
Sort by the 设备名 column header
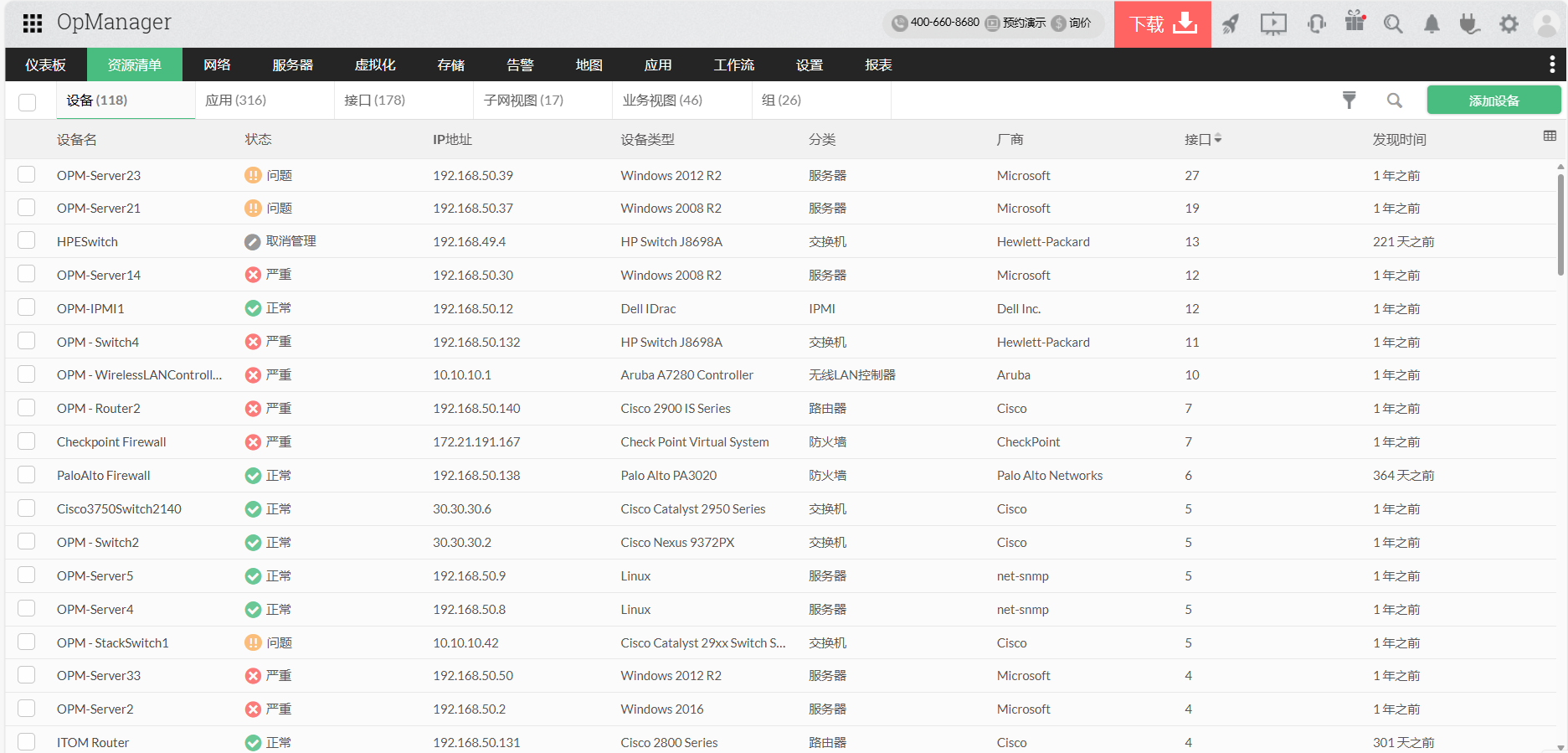(76, 140)
